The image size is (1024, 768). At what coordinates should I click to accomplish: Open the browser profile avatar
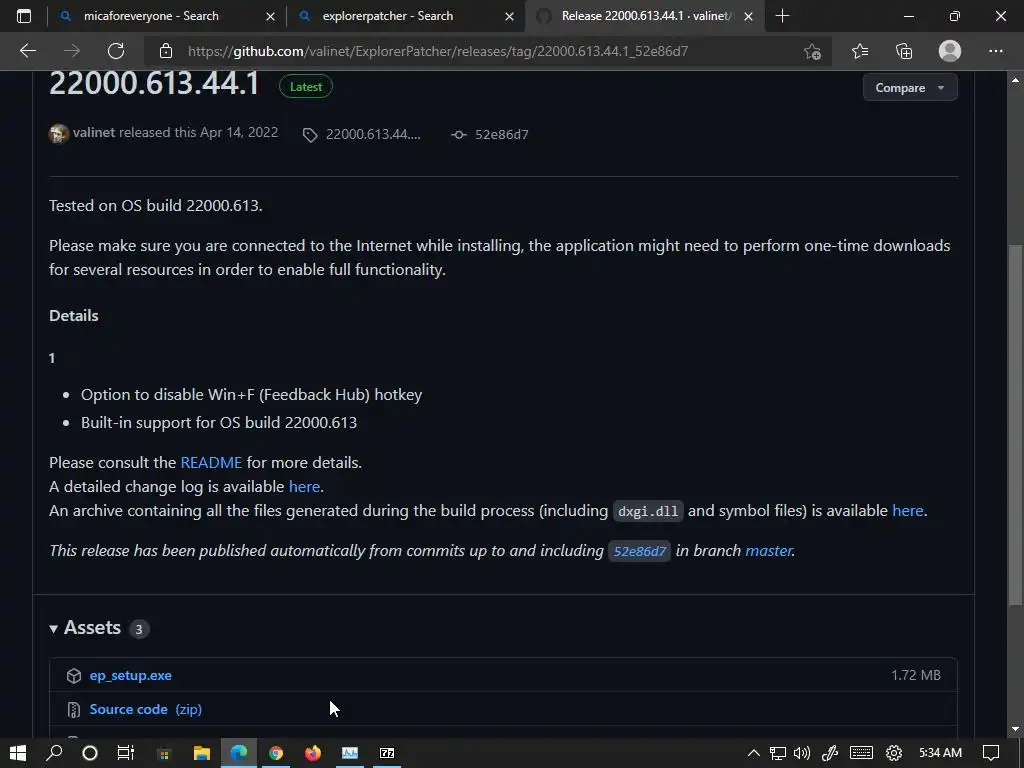click(950, 51)
